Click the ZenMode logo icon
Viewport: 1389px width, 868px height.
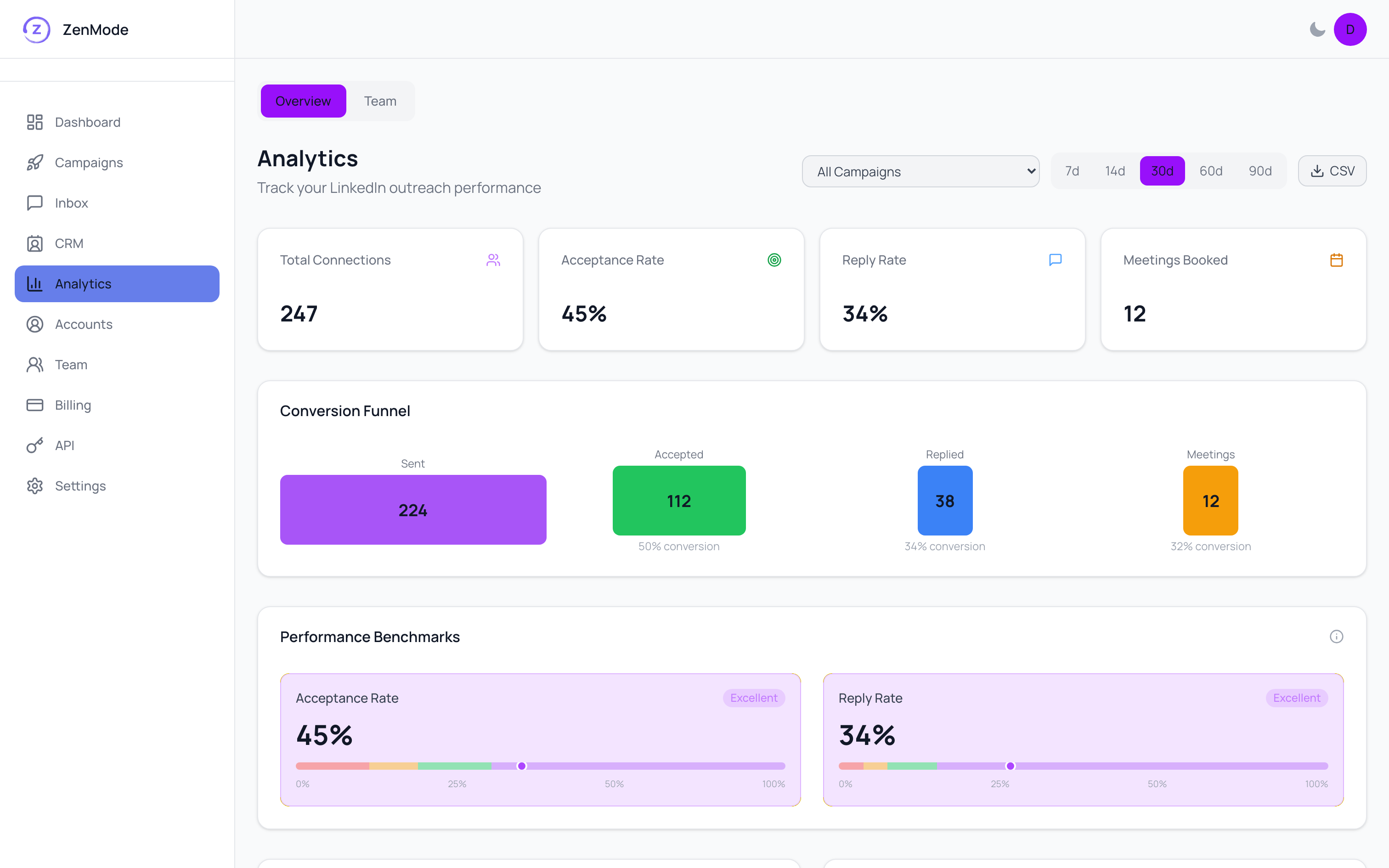click(x=36, y=29)
